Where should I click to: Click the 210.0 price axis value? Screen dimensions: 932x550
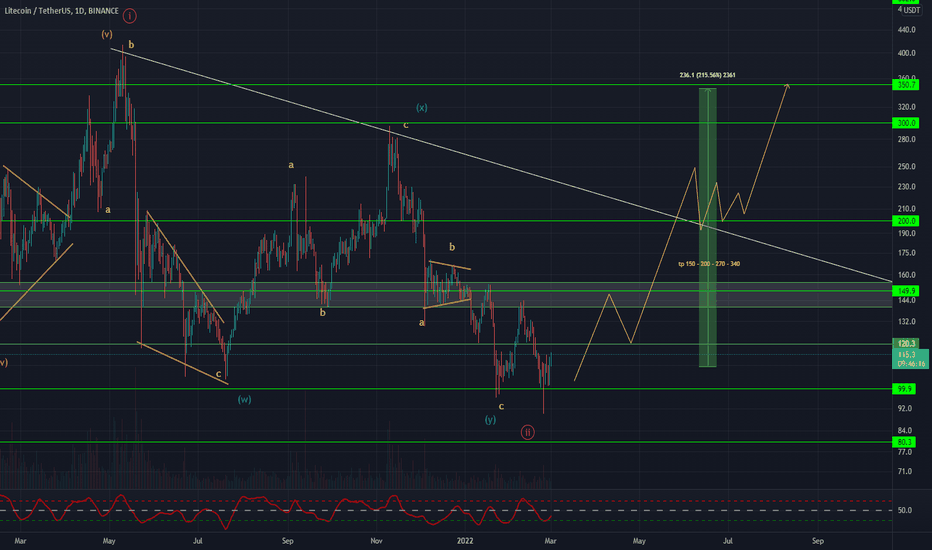pos(906,209)
